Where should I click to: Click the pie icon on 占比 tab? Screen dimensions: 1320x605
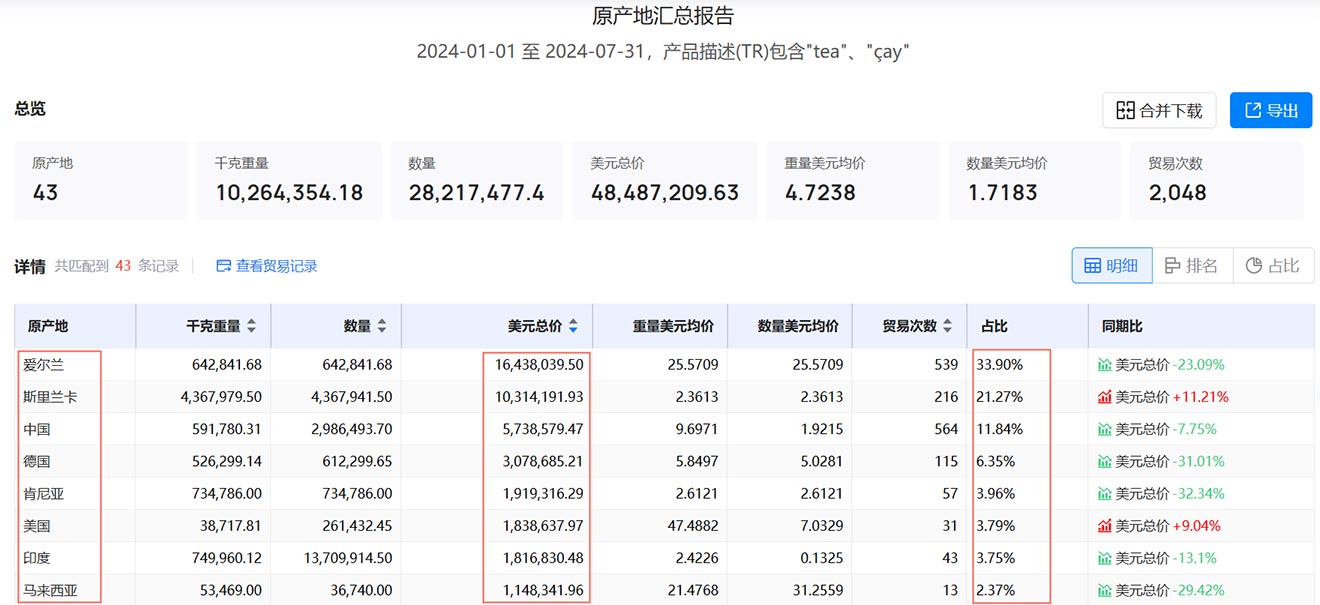1254,266
